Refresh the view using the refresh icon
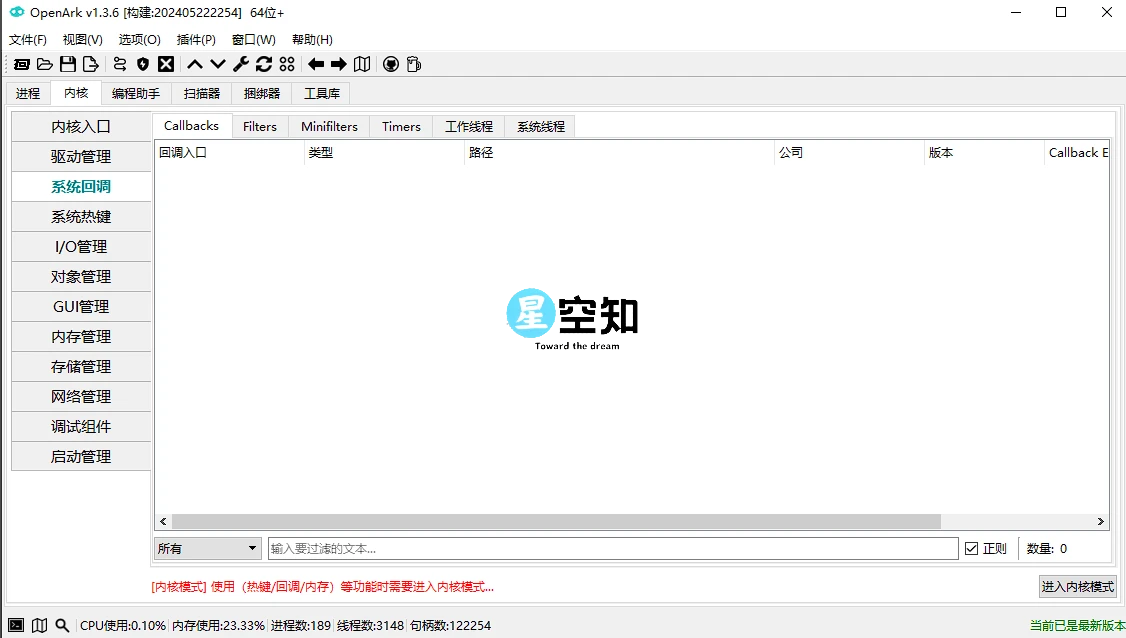 (x=263, y=64)
